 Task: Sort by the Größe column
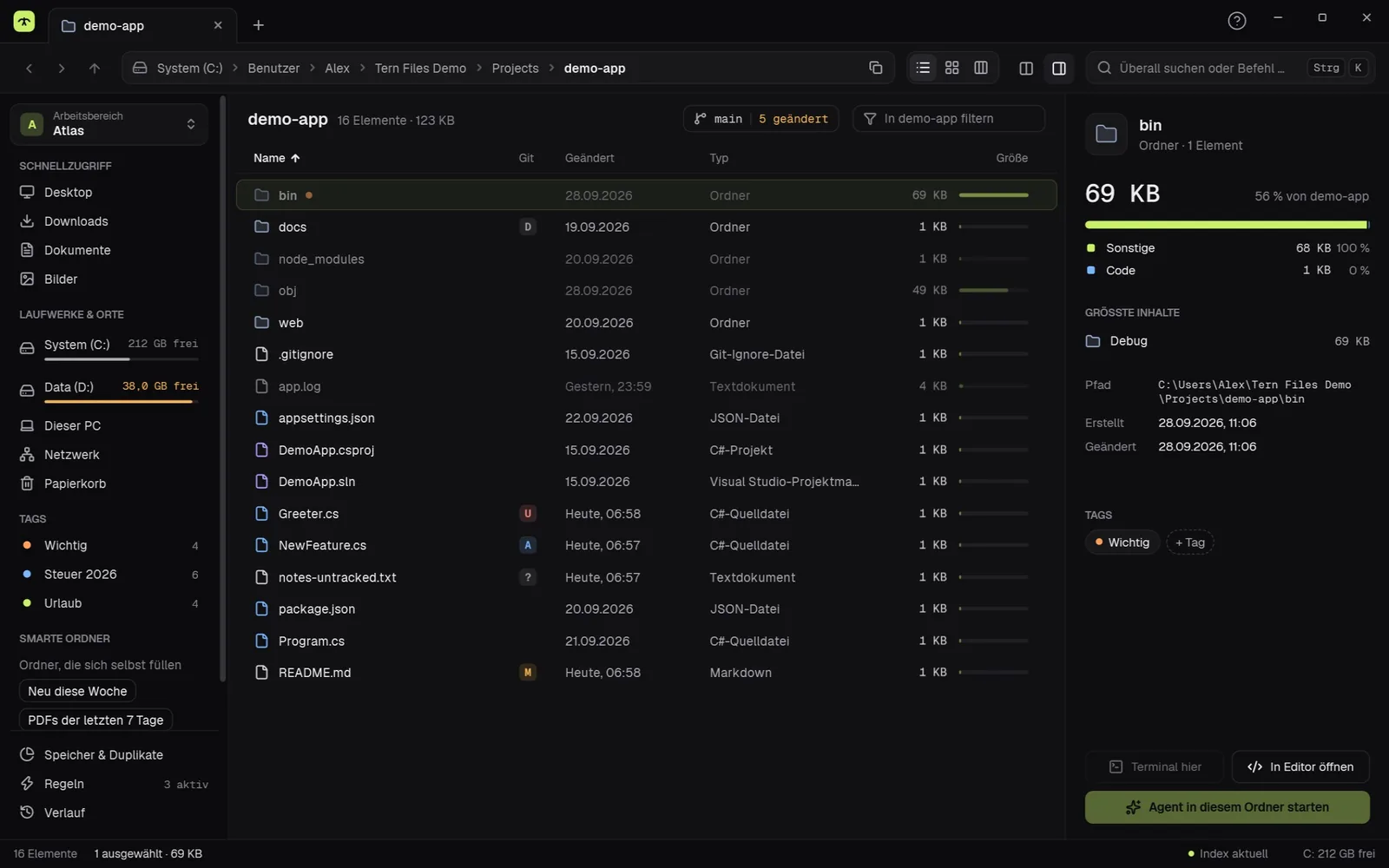pyautogui.click(x=1011, y=158)
